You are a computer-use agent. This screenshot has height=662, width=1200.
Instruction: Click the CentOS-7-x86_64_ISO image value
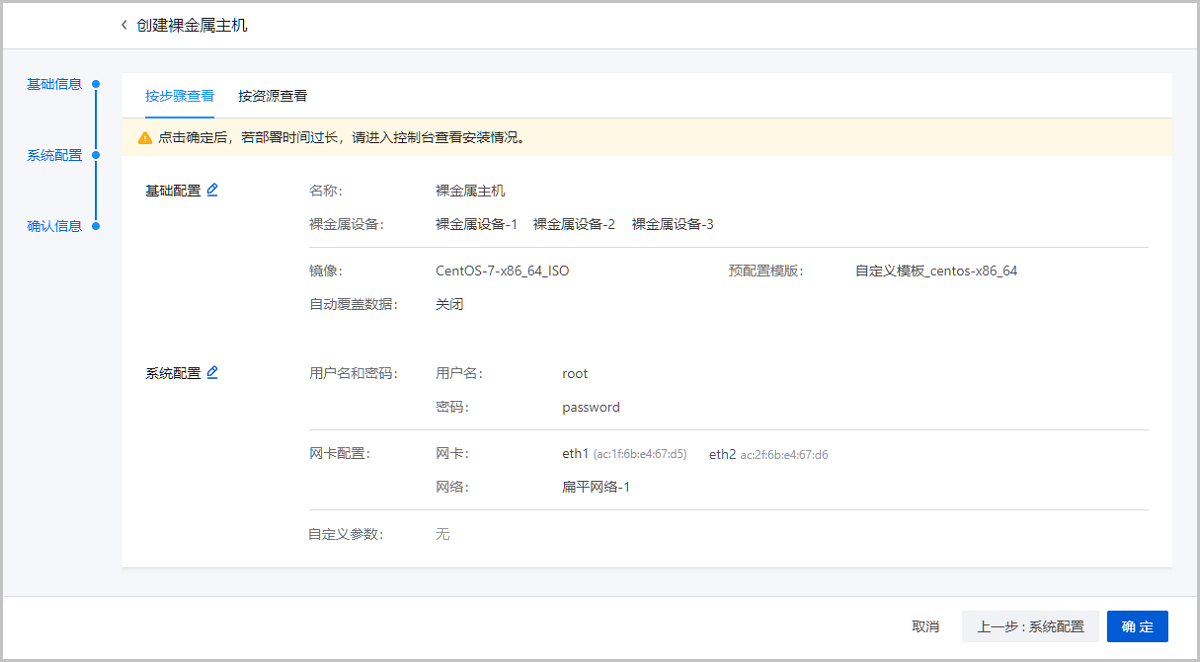pyautogui.click(x=502, y=271)
